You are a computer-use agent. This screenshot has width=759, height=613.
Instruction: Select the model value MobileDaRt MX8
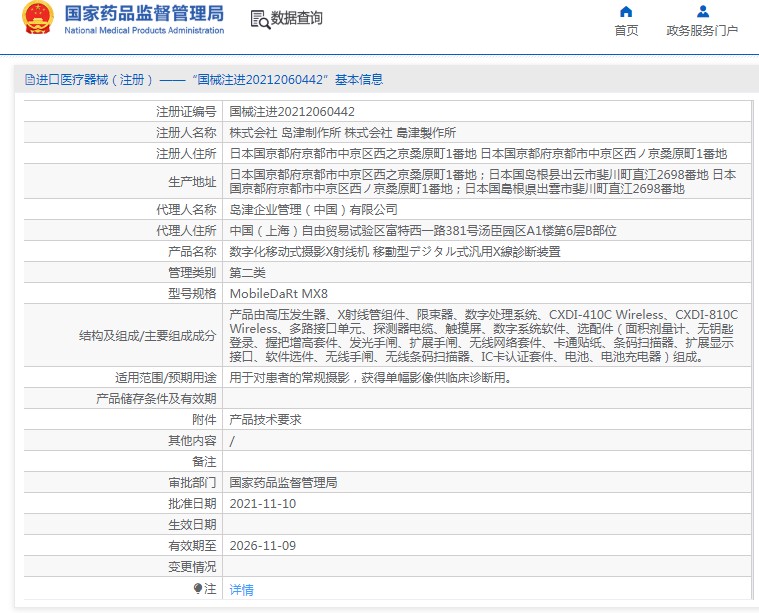coord(278,293)
